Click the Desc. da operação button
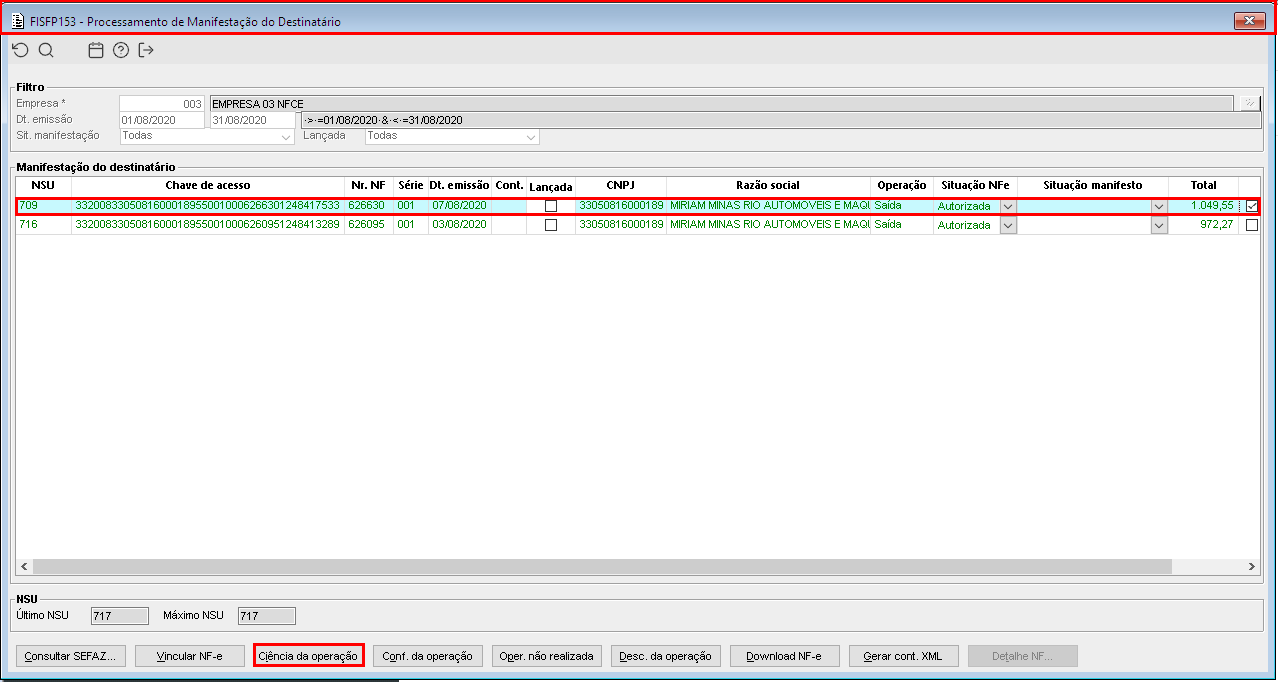Screen dimensions: 1278x682 pos(665,656)
